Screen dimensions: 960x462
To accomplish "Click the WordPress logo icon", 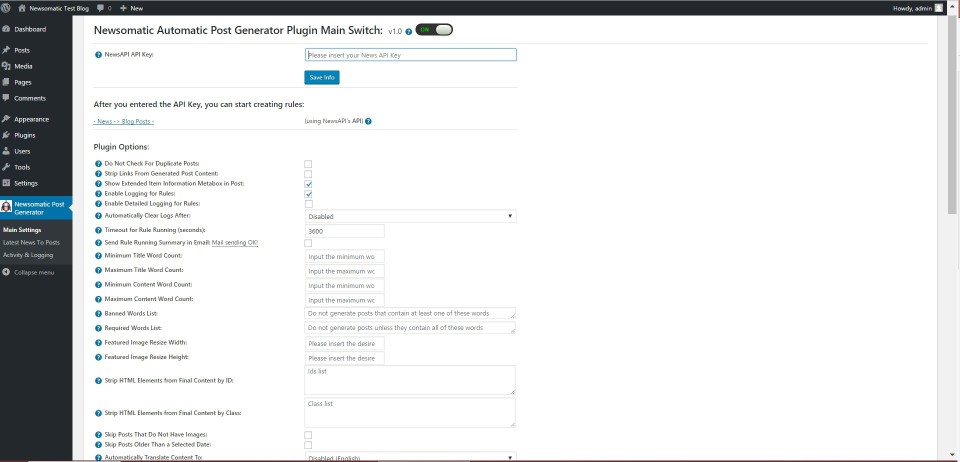I will 8,8.
